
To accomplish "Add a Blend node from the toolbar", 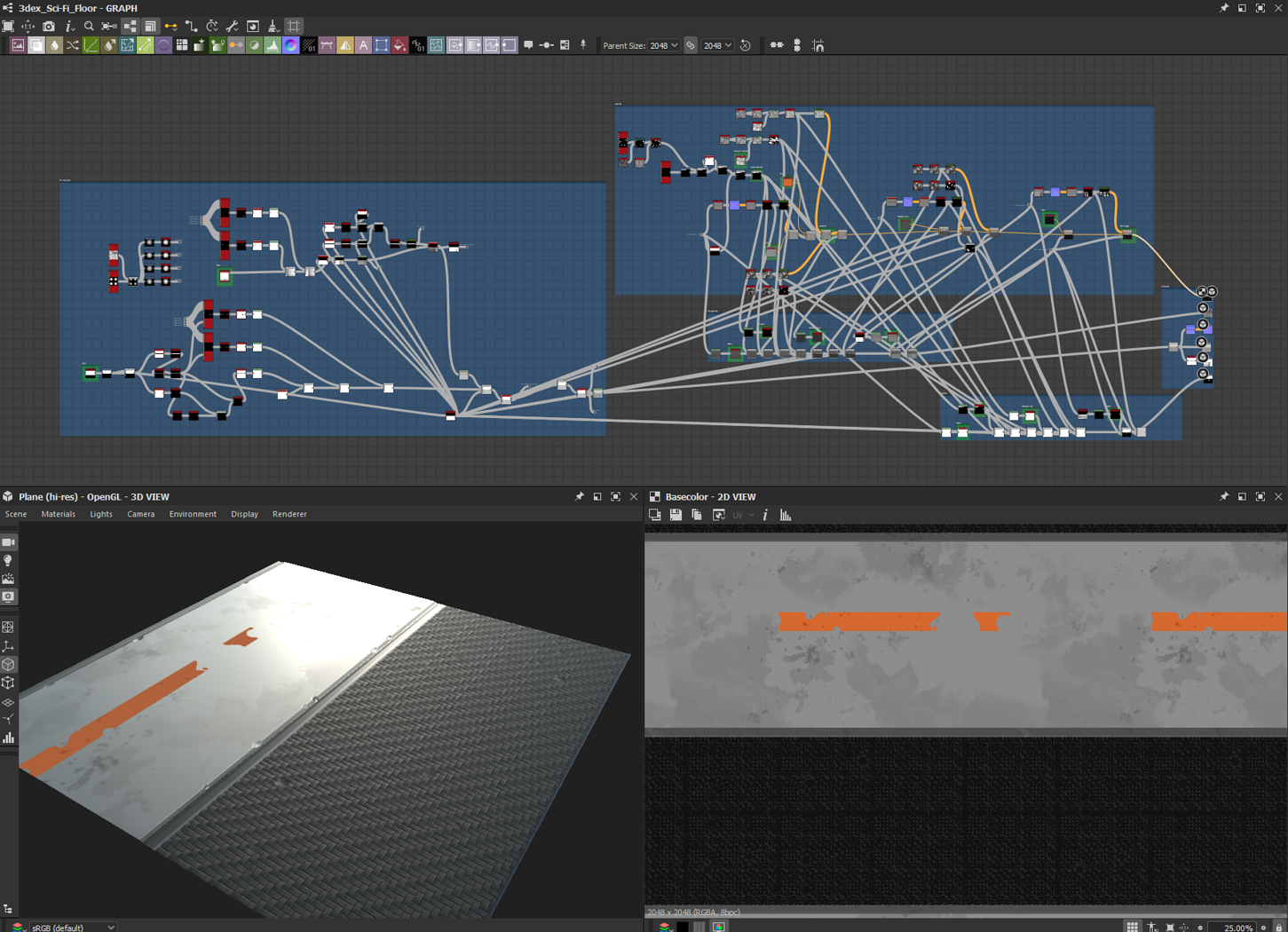I will point(36,45).
